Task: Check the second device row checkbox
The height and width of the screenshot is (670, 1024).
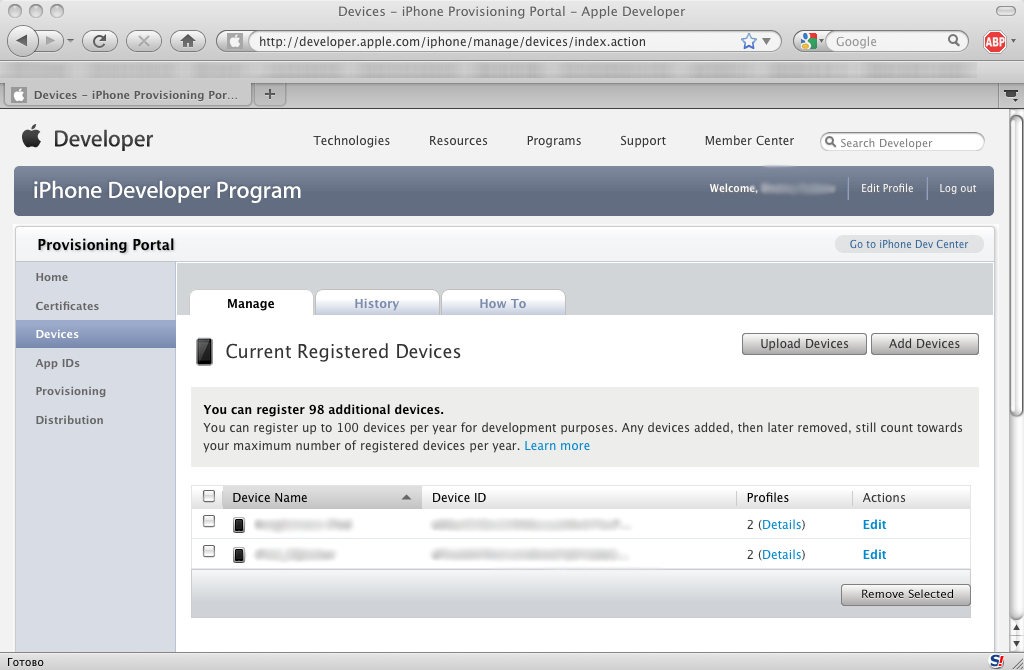Action: (x=209, y=551)
